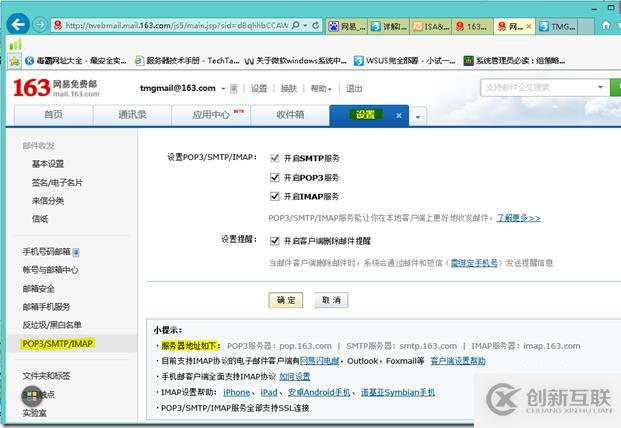Open the 安卓Android手机 help link
621x428 pixels.
pos(319,392)
